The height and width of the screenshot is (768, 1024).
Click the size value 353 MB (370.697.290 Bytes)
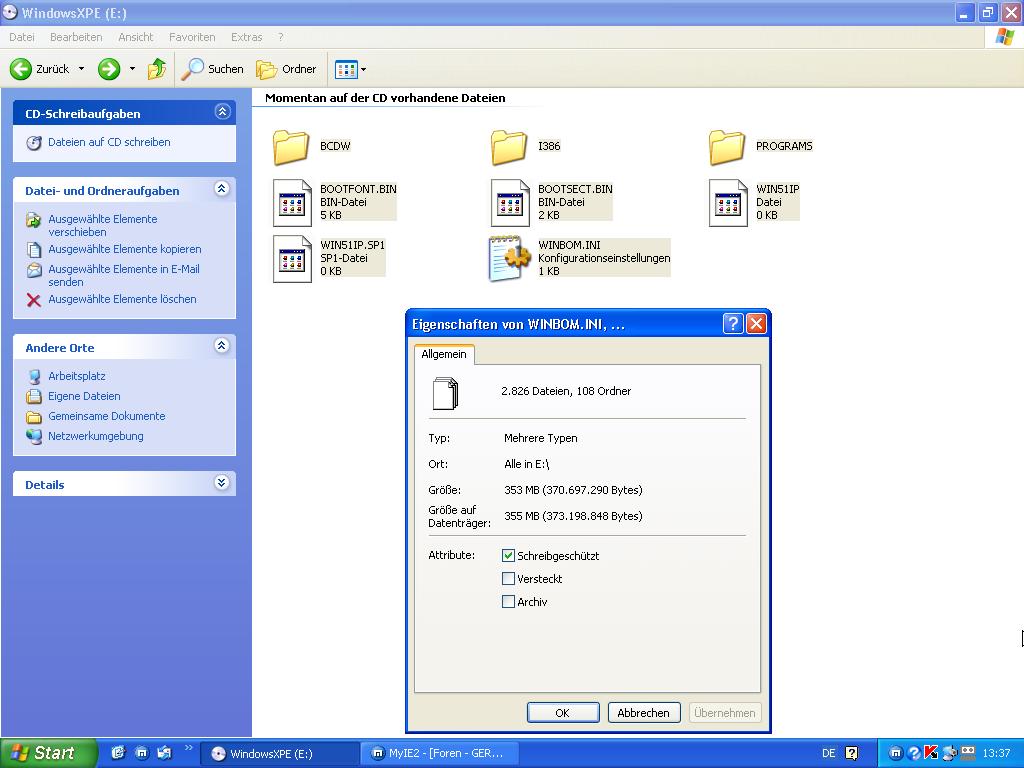[573, 490]
